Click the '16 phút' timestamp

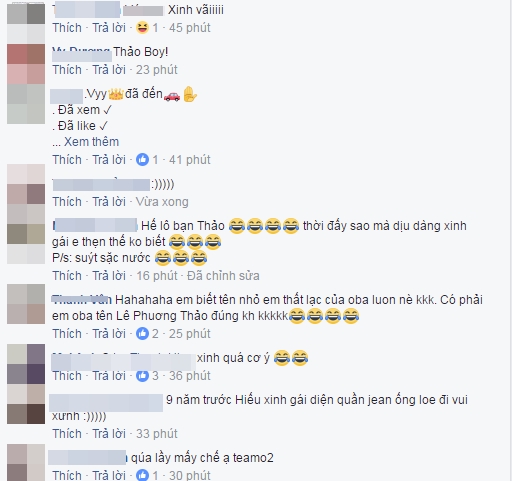pos(157,276)
